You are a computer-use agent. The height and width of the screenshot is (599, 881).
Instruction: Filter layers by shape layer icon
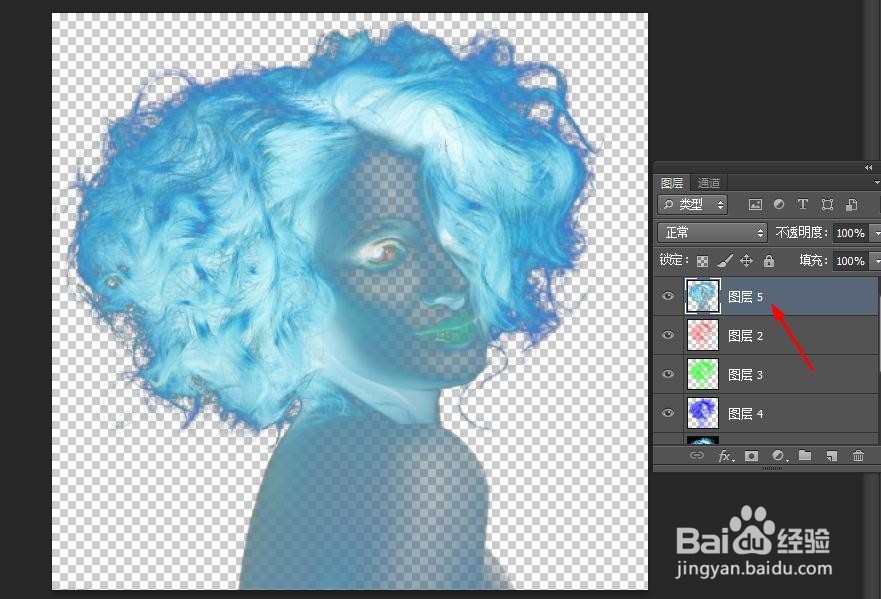[x=826, y=205]
